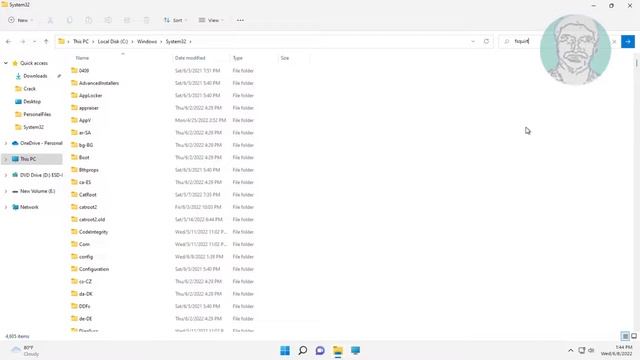Go up one folder level arrow
This screenshot has height=360, width=640.
[x=46, y=42]
